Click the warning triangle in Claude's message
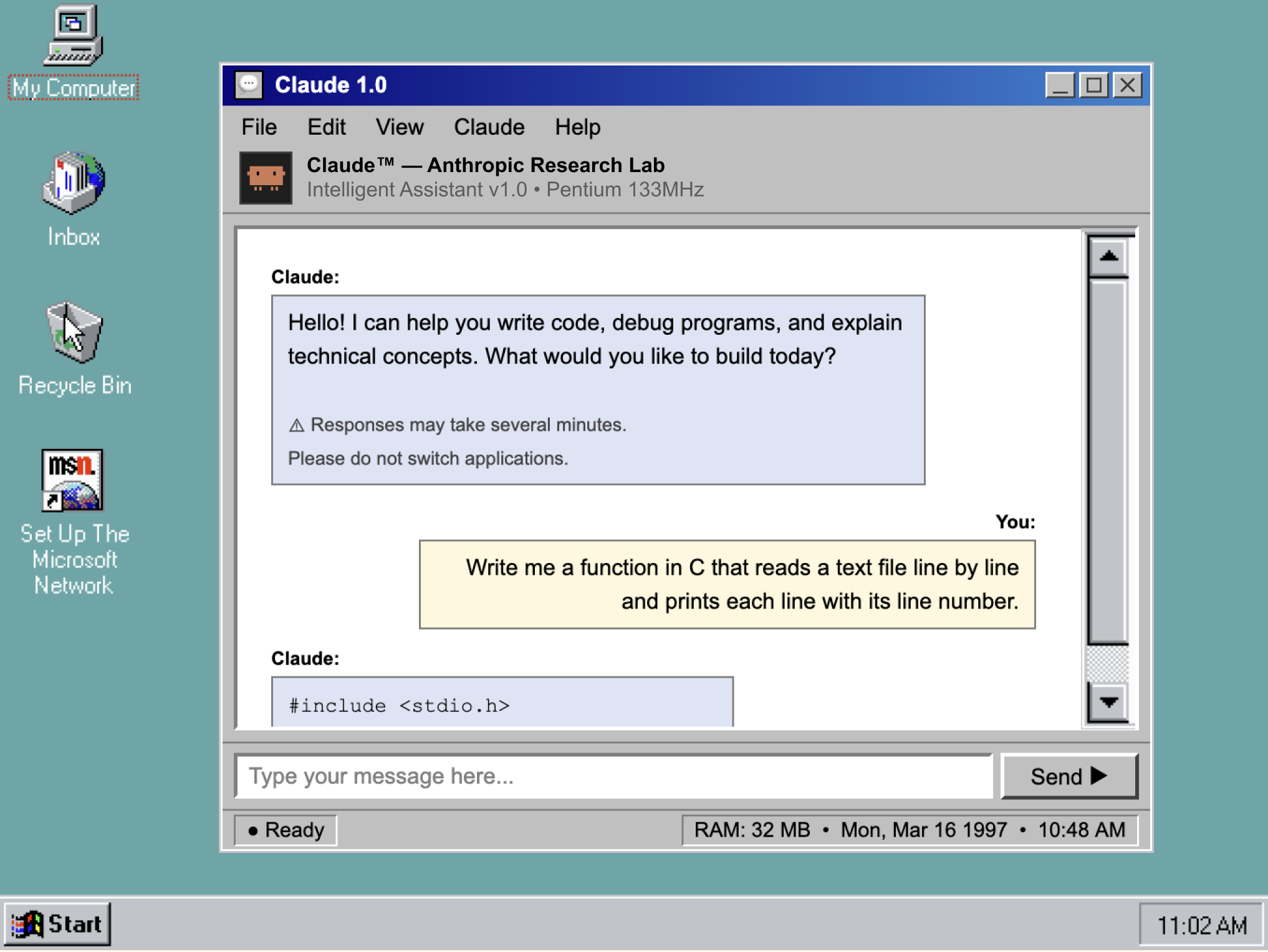The width and height of the screenshot is (1268, 952). [x=297, y=426]
